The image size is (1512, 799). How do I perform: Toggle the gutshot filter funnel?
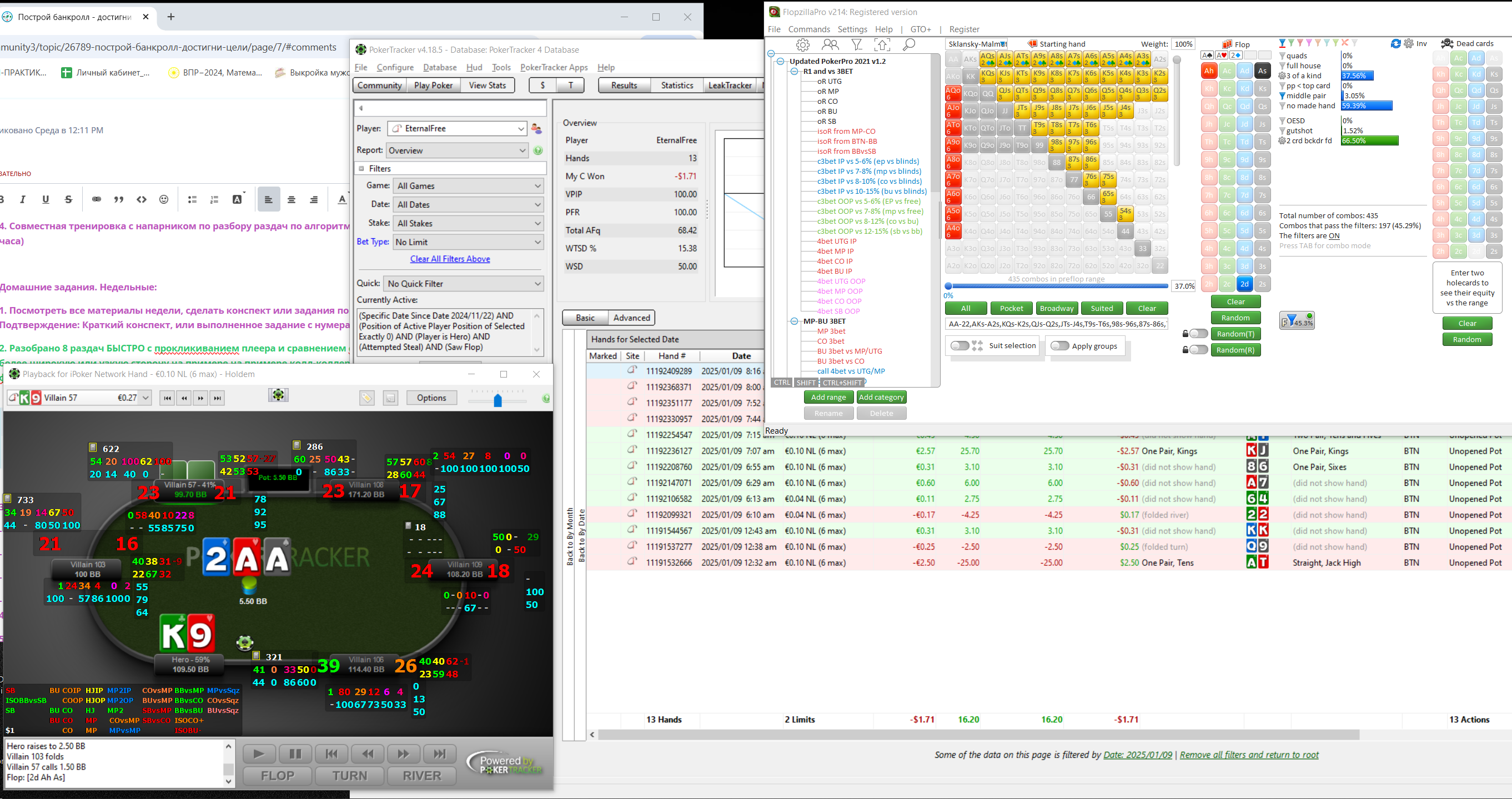(x=1283, y=131)
